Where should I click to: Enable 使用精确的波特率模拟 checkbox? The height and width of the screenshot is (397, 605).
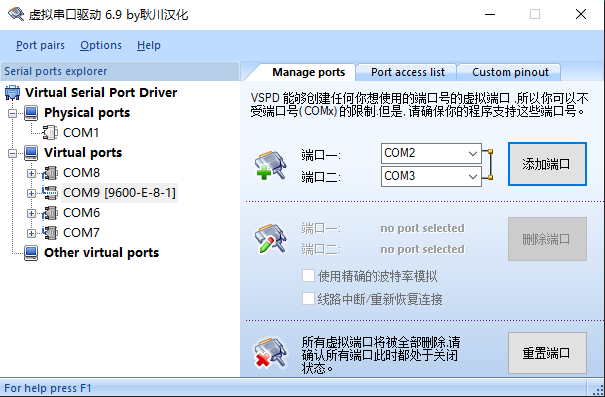(308, 276)
